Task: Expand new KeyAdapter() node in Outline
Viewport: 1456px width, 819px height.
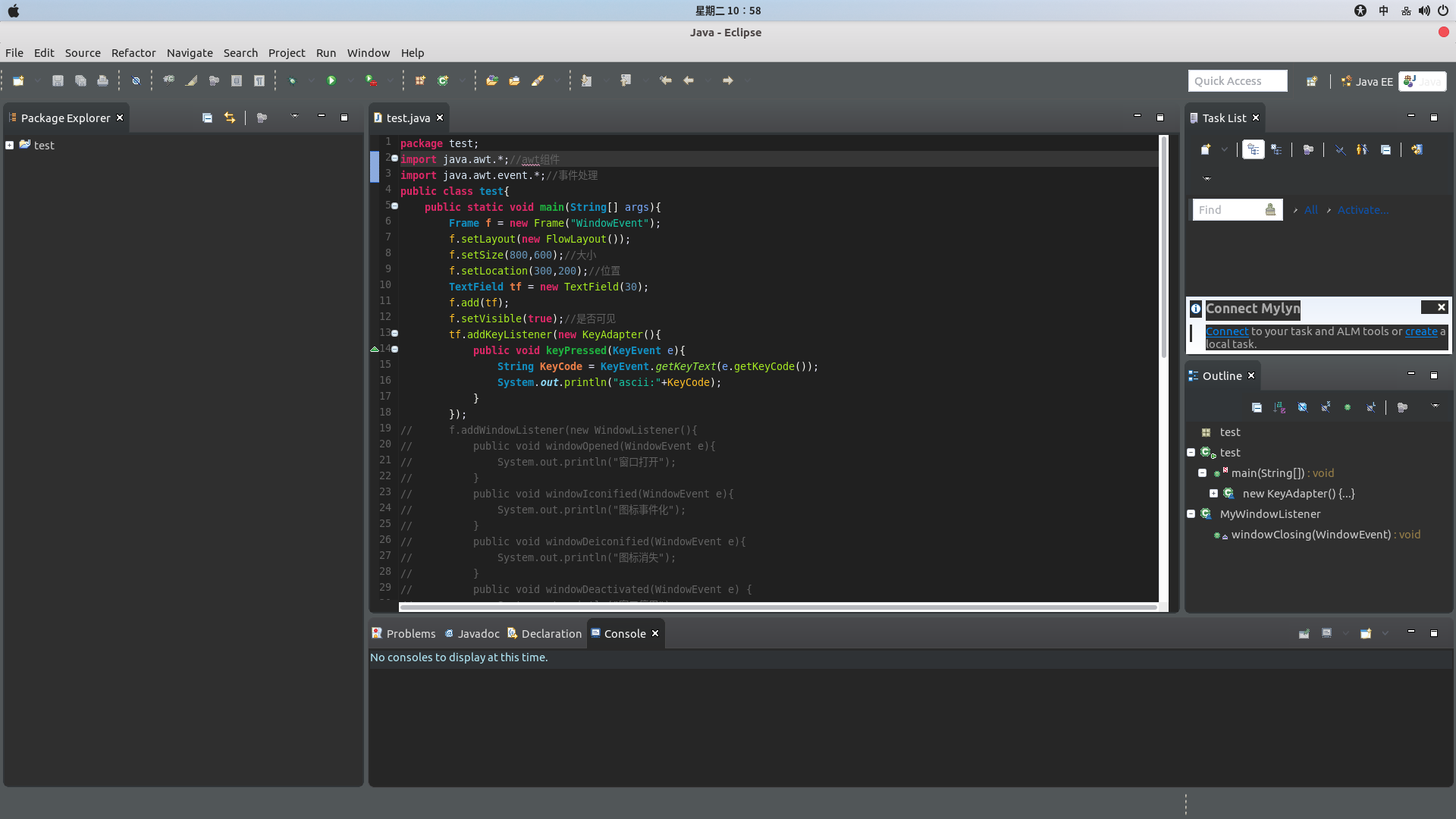Action: [x=1214, y=493]
